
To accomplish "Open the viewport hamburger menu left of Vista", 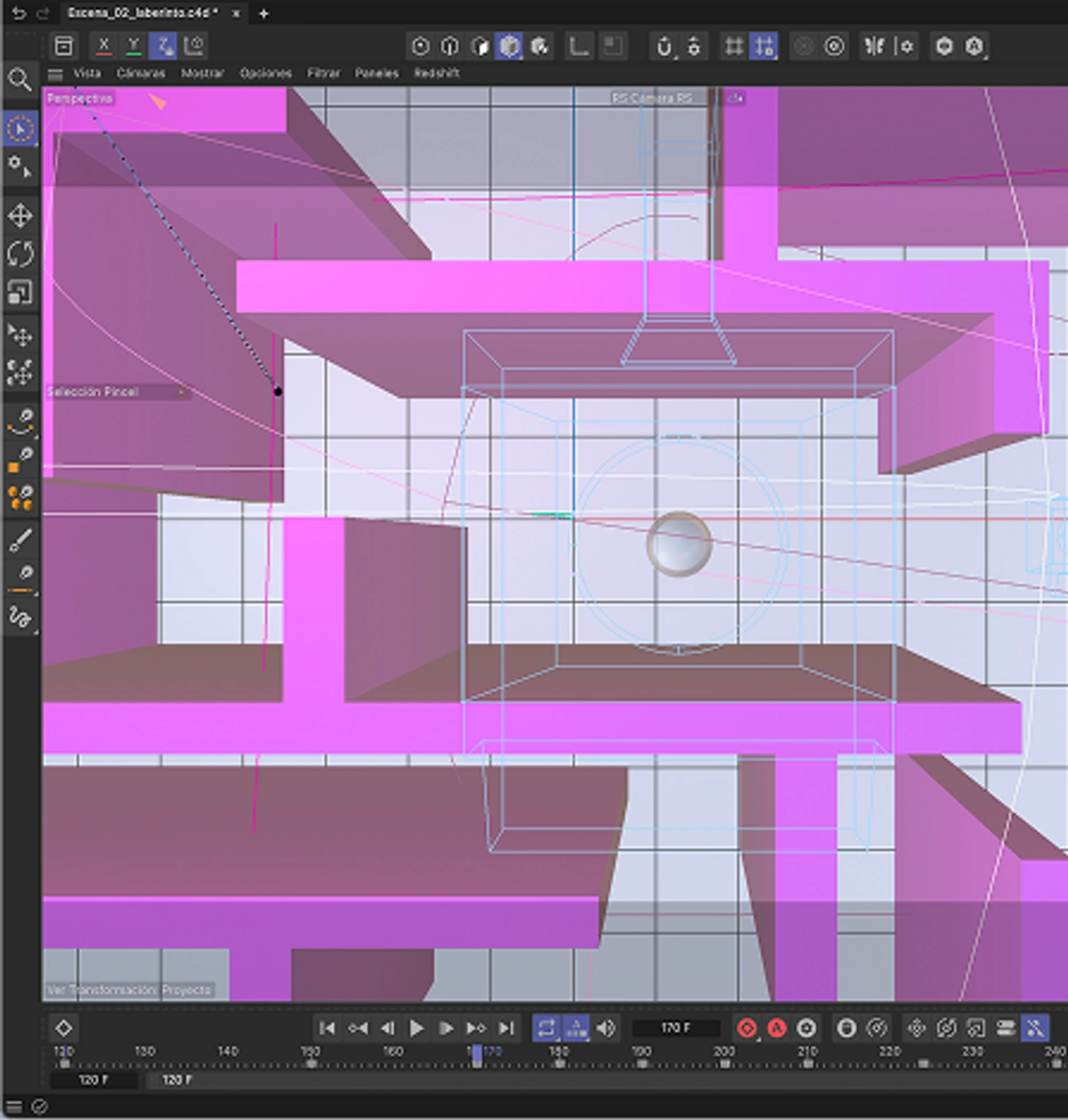I will [55, 73].
